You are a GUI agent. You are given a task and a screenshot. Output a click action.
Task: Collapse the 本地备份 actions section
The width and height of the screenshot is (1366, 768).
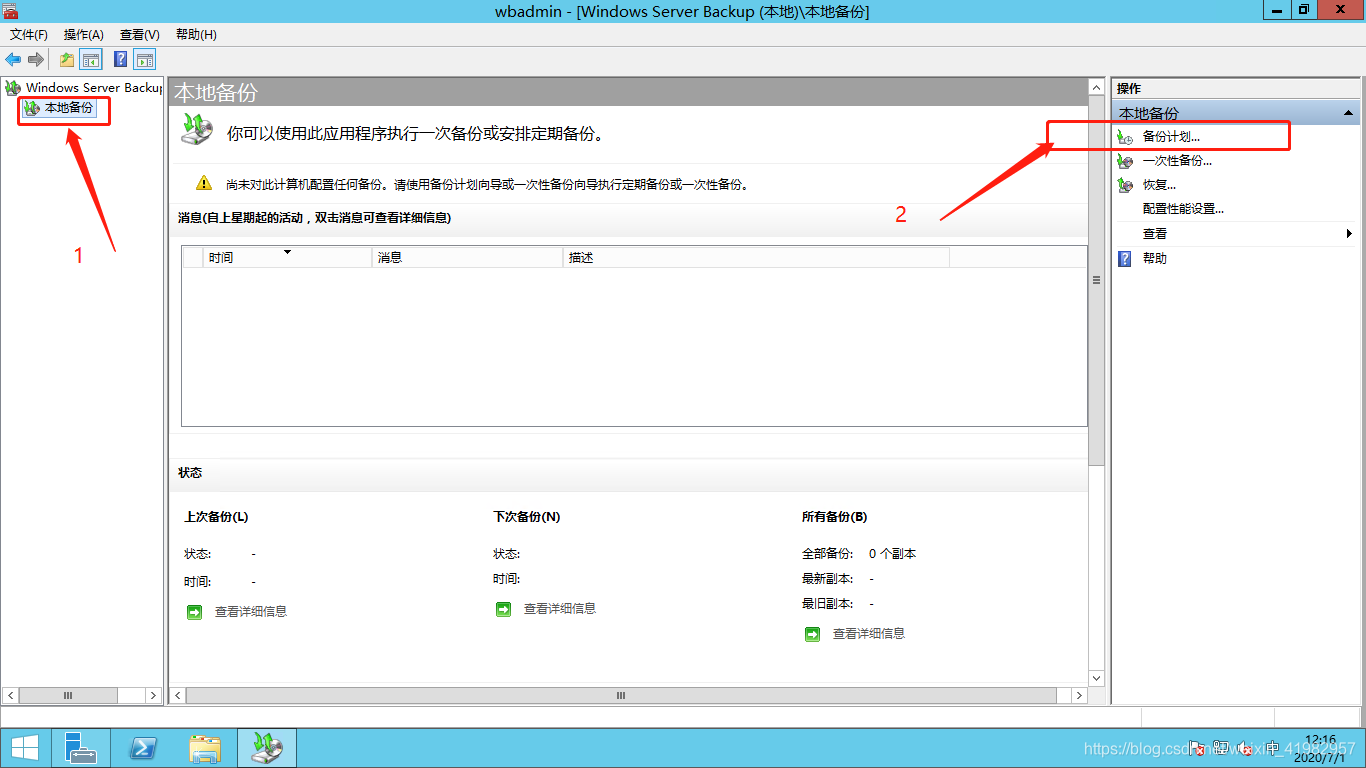1349,113
